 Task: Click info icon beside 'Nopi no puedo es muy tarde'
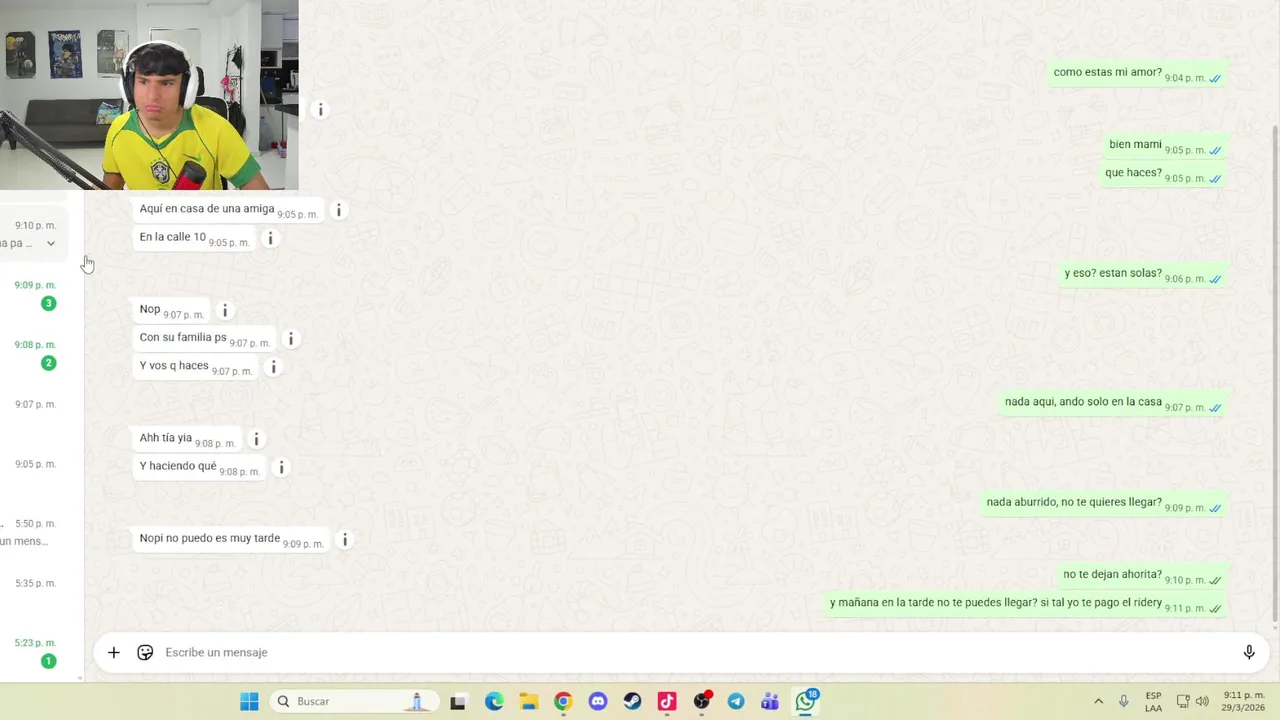(x=344, y=539)
